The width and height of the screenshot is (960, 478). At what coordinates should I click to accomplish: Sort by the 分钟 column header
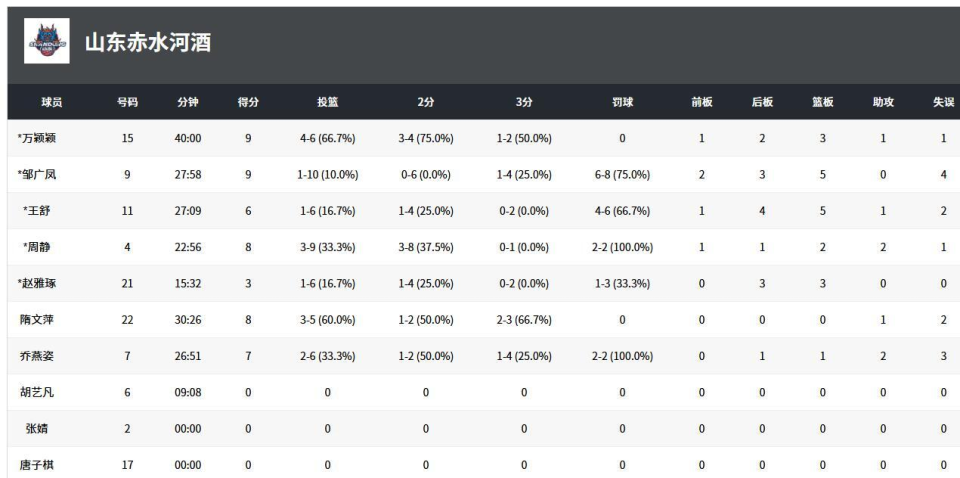point(189,102)
